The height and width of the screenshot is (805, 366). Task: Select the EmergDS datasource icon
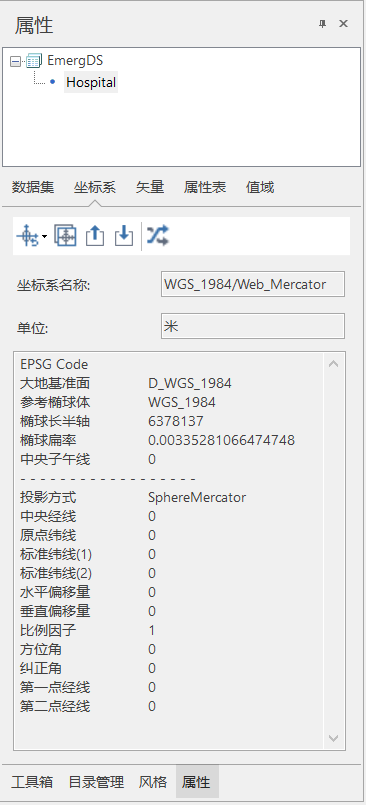(x=34, y=61)
